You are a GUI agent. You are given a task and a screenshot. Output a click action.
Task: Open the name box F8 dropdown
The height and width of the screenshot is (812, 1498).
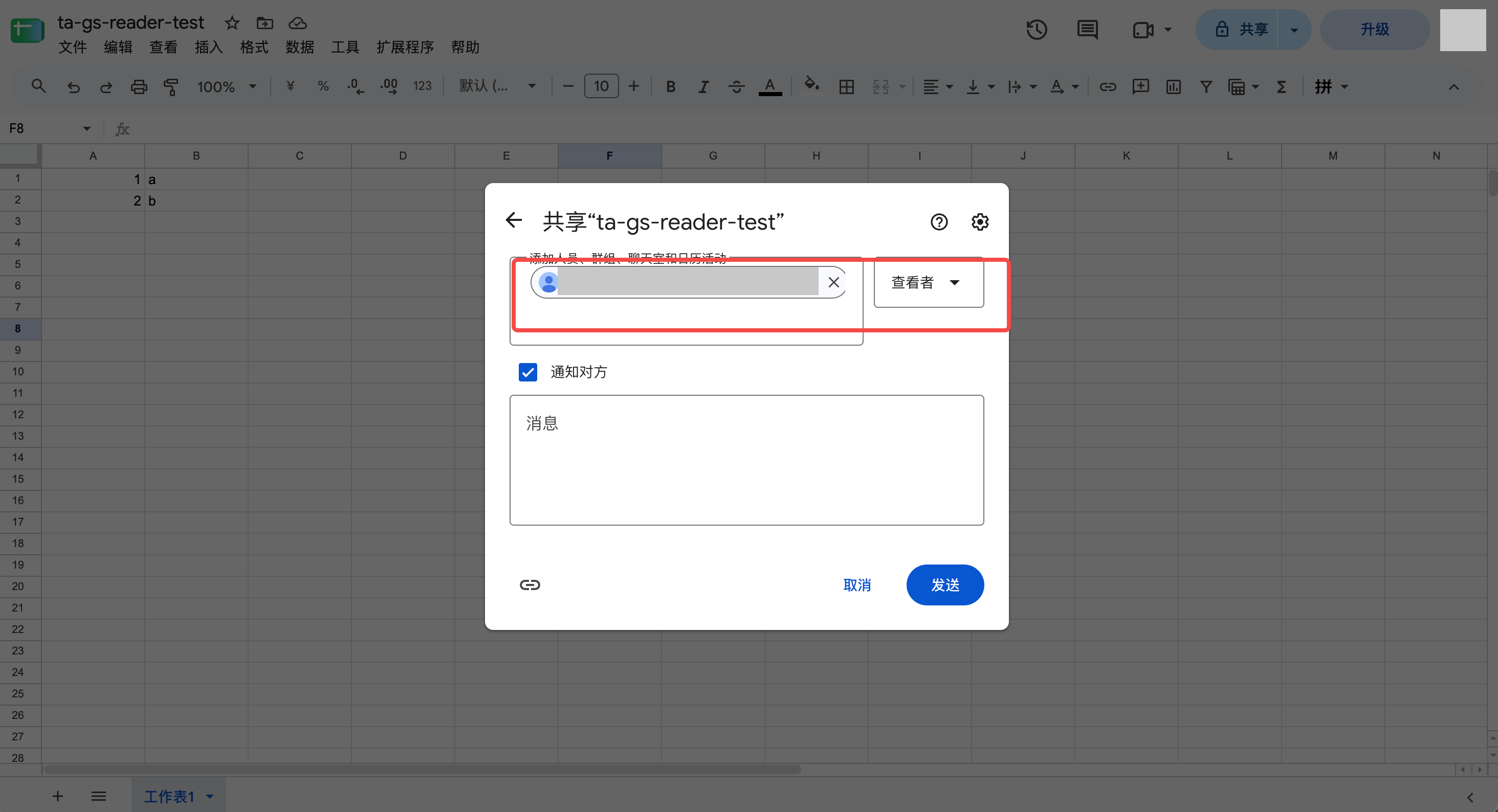pyautogui.click(x=86, y=128)
